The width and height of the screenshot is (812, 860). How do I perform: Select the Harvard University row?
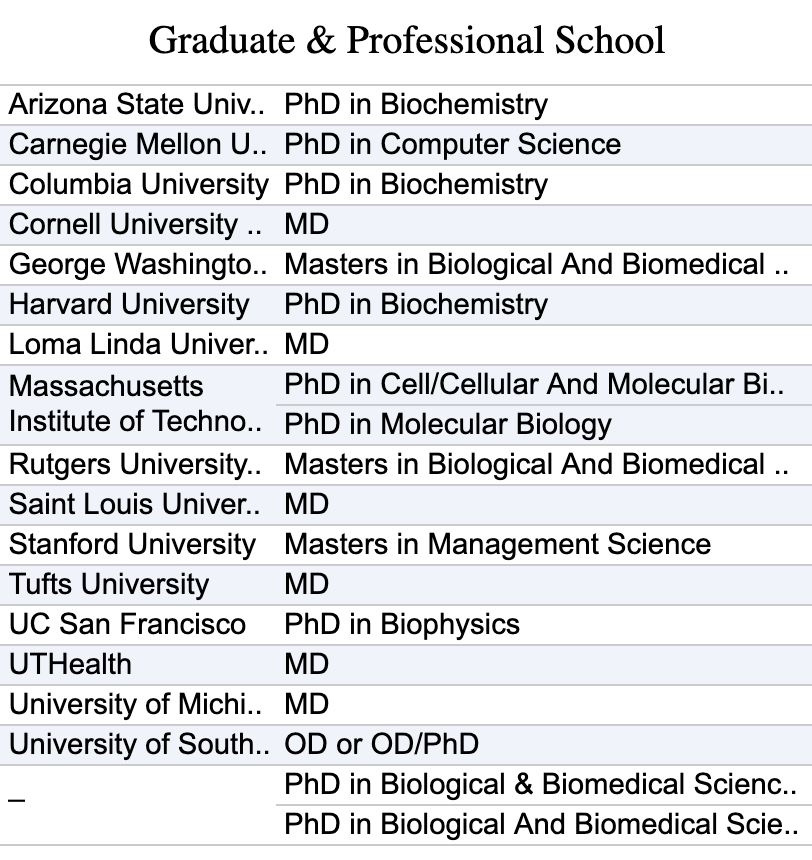click(x=406, y=305)
